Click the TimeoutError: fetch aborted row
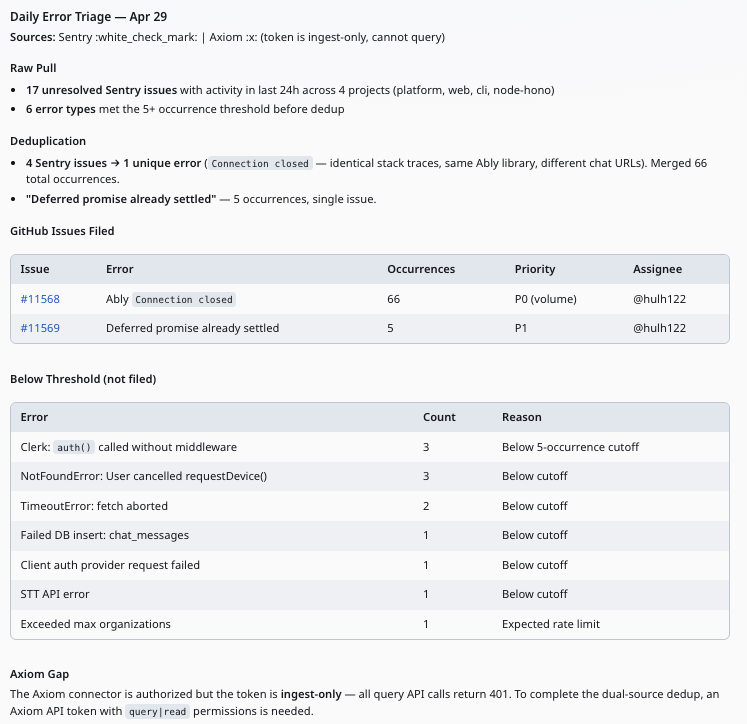 click(x=370, y=506)
